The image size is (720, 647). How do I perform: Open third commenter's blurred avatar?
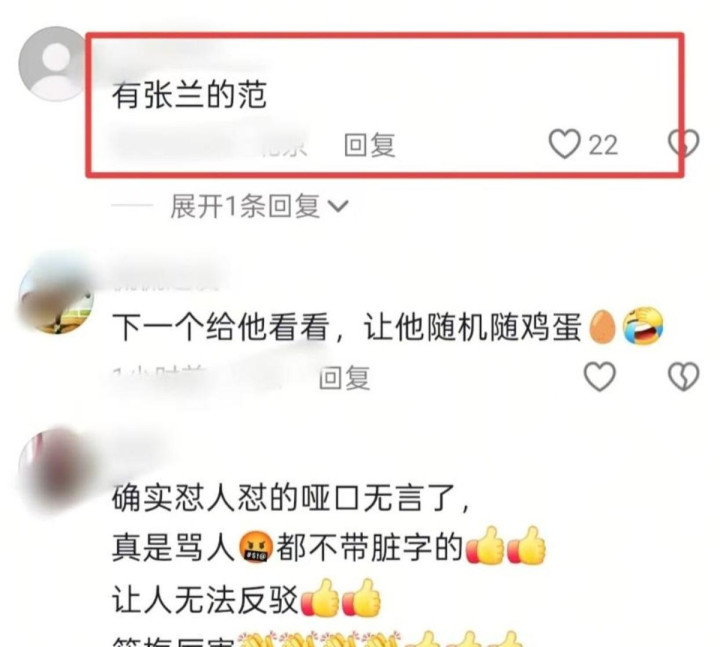pyautogui.click(x=54, y=468)
